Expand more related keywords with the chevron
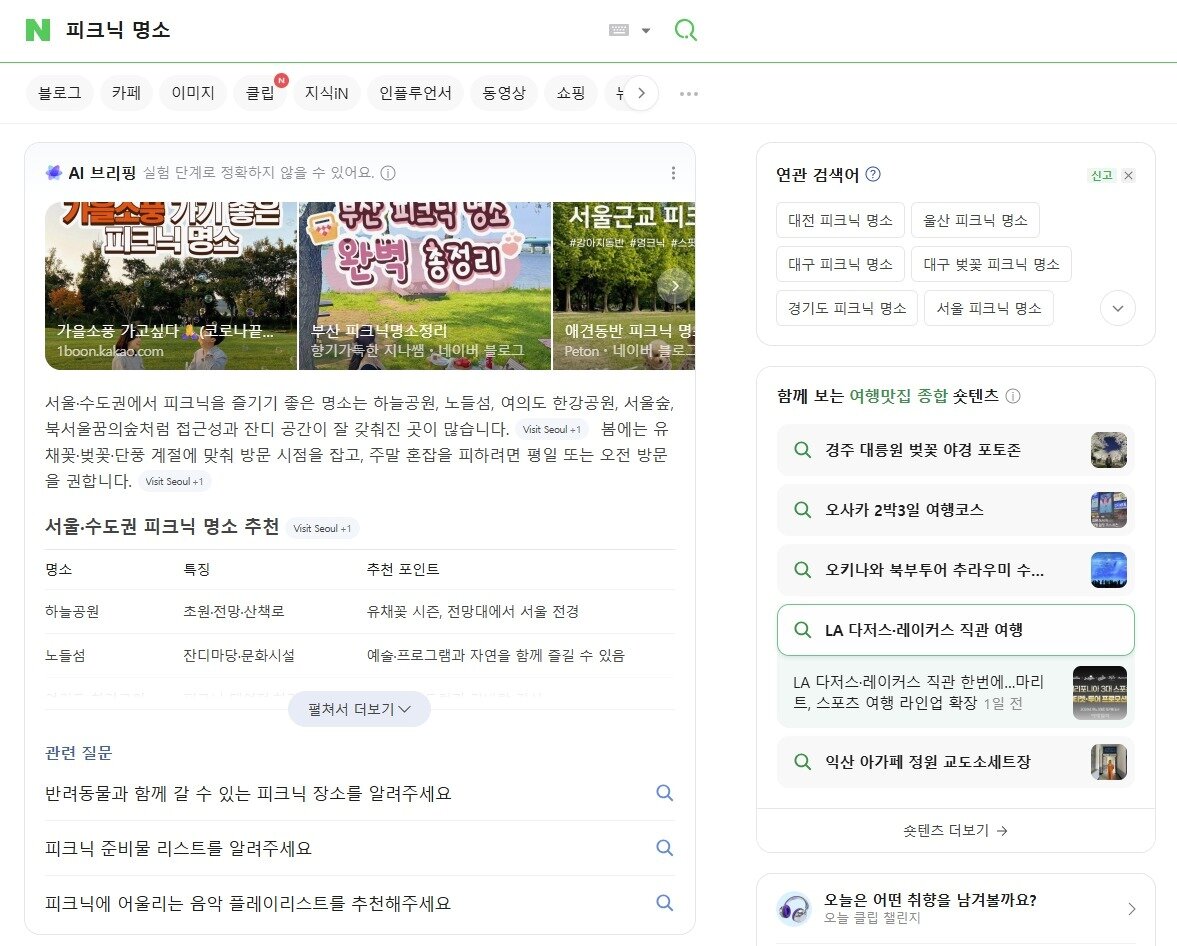The width and height of the screenshot is (1177, 946). (1117, 308)
